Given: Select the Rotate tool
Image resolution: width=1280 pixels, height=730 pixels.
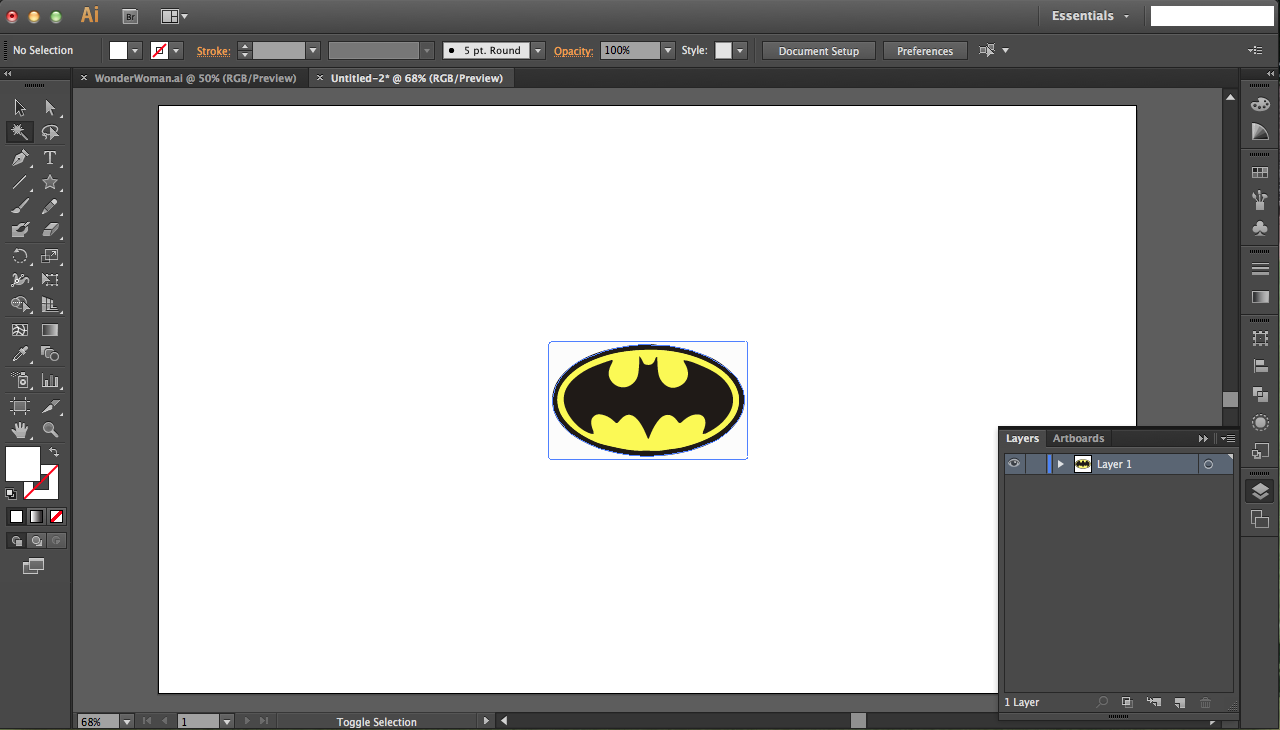Looking at the screenshot, I should point(20,257).
